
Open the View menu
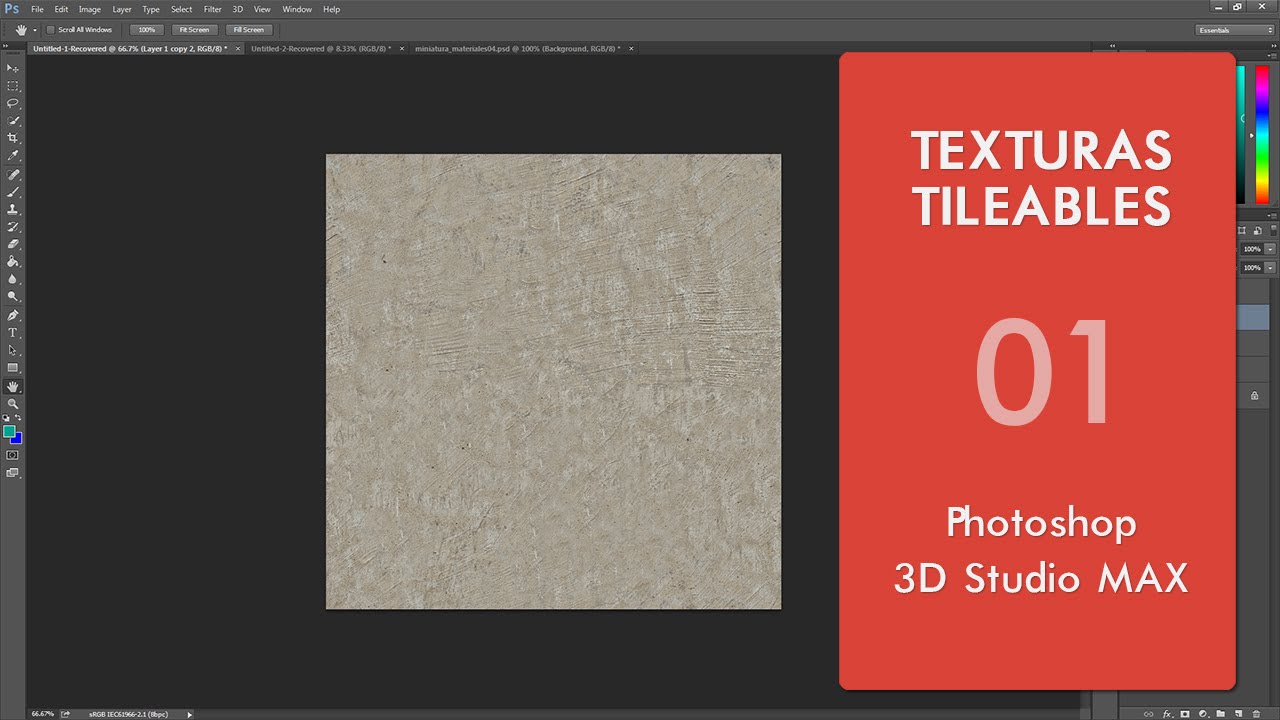262,9
